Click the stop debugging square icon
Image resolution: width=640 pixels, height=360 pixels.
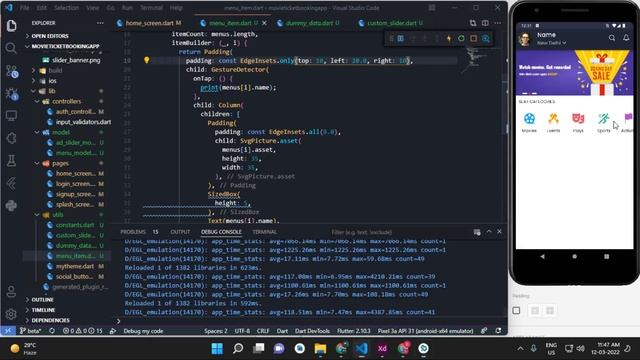tap(473, 38)
